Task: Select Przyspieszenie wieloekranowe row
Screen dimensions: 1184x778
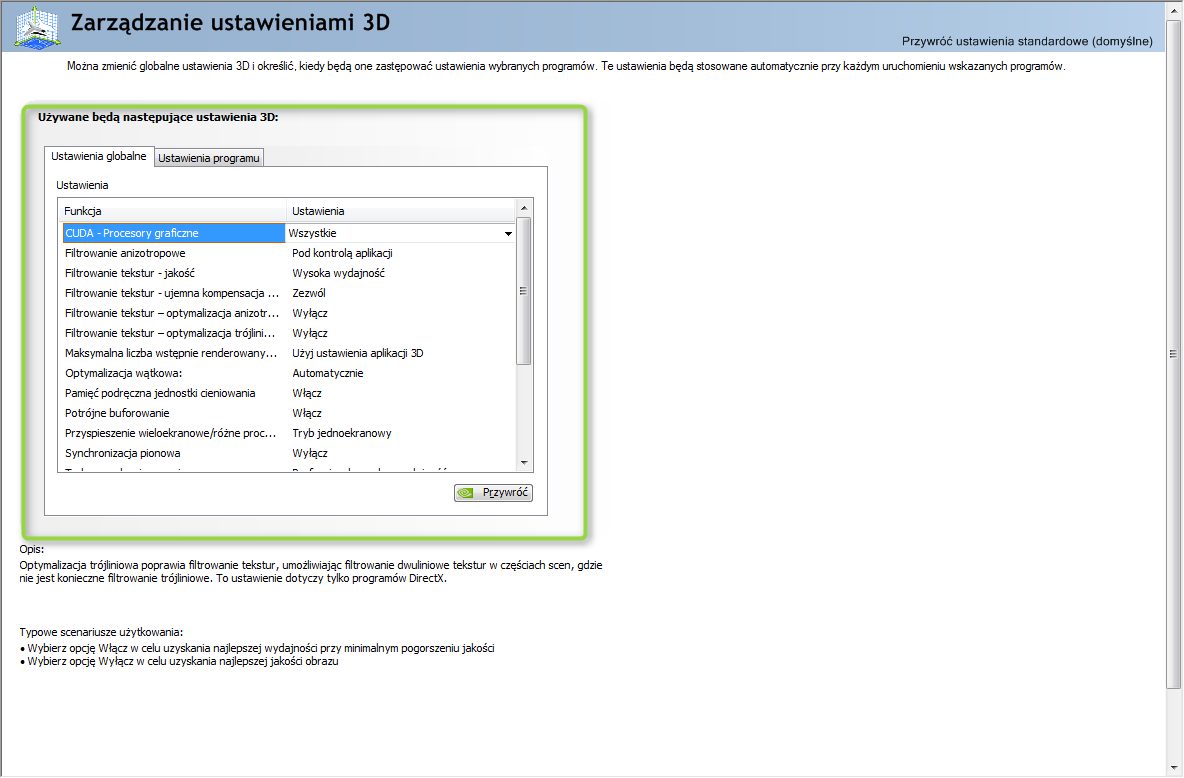Action: pos(288,434)
